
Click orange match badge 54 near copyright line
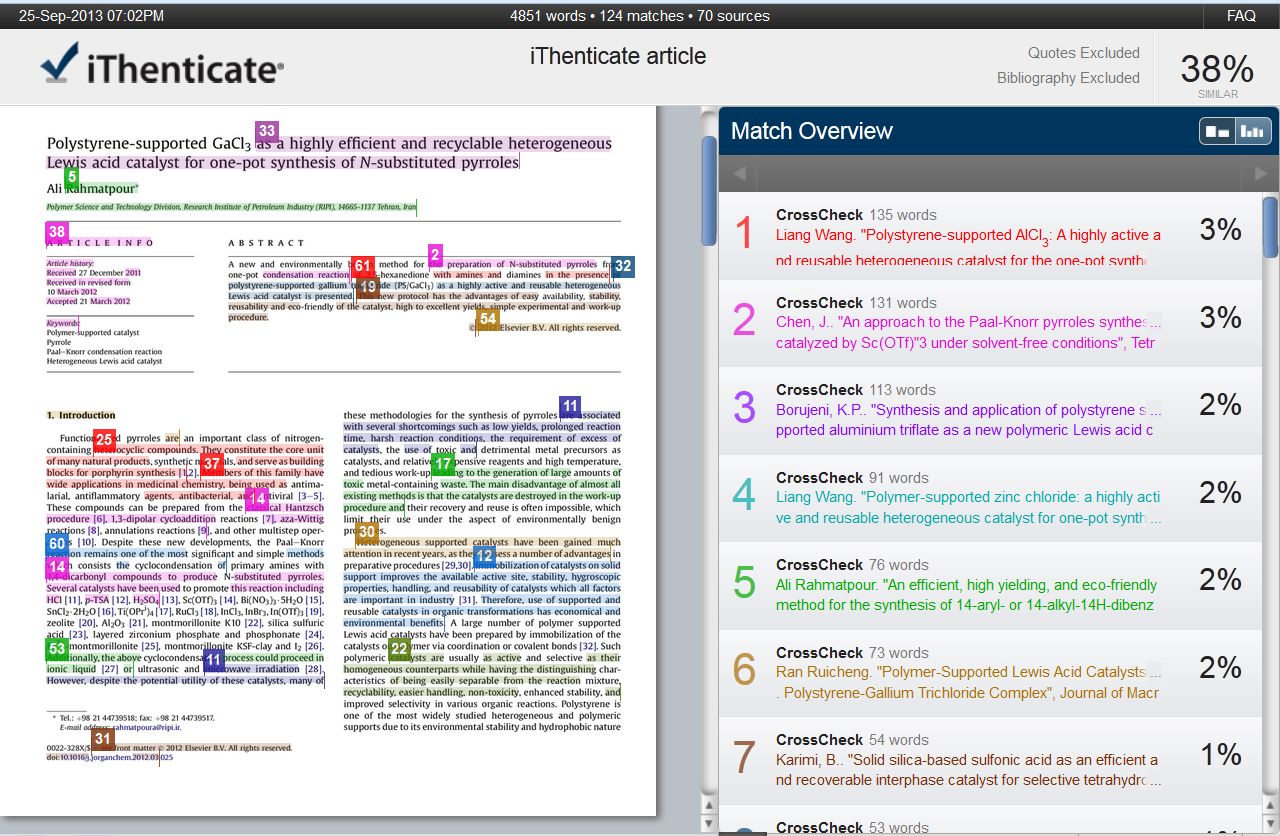click(x=487, y=319)
